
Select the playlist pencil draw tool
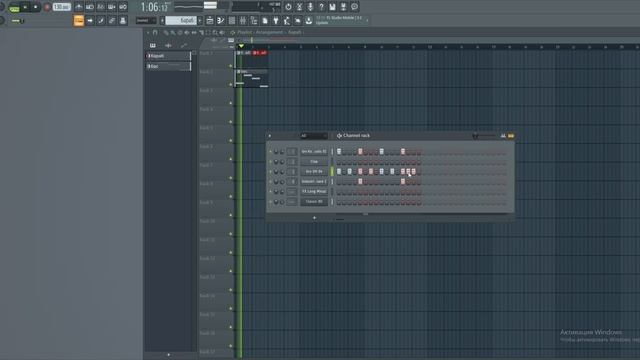pos(166,32)
